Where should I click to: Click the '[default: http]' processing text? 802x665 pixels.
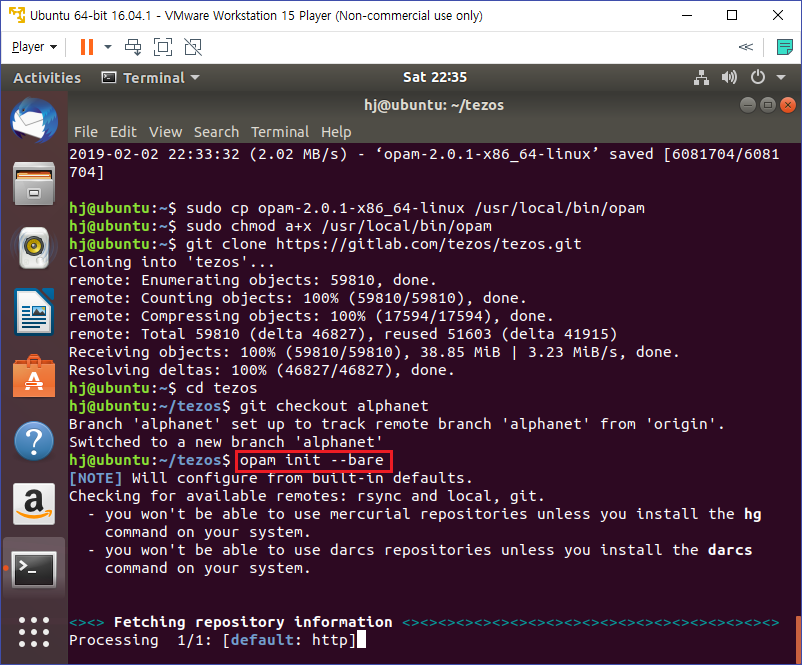[x=288, y=640]
